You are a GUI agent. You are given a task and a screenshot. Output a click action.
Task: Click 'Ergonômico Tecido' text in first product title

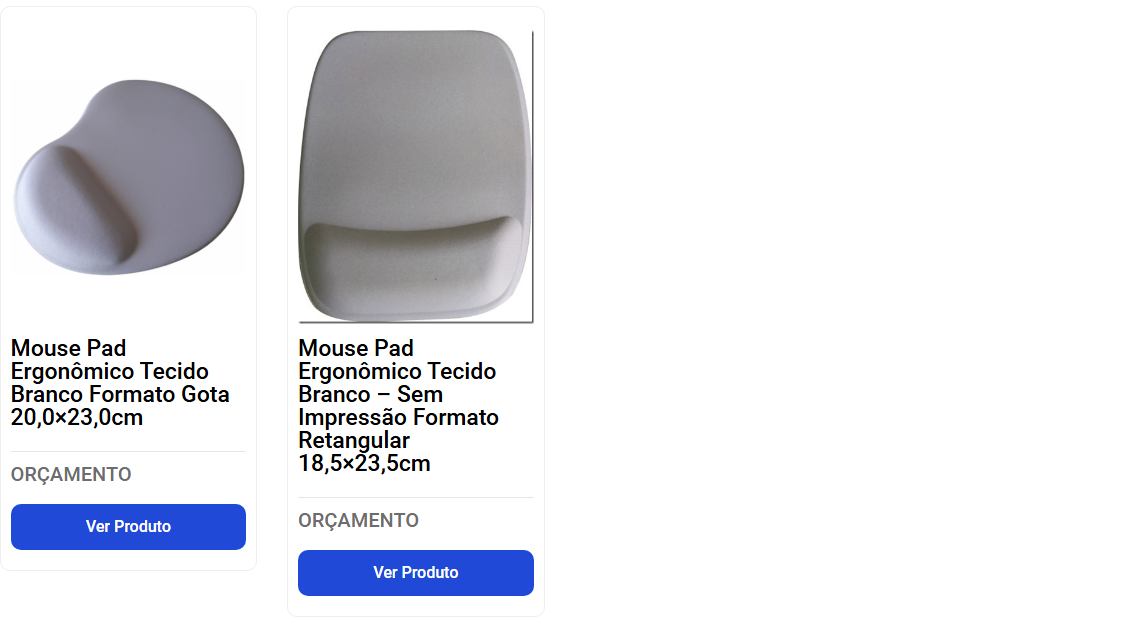coord(109,371)
